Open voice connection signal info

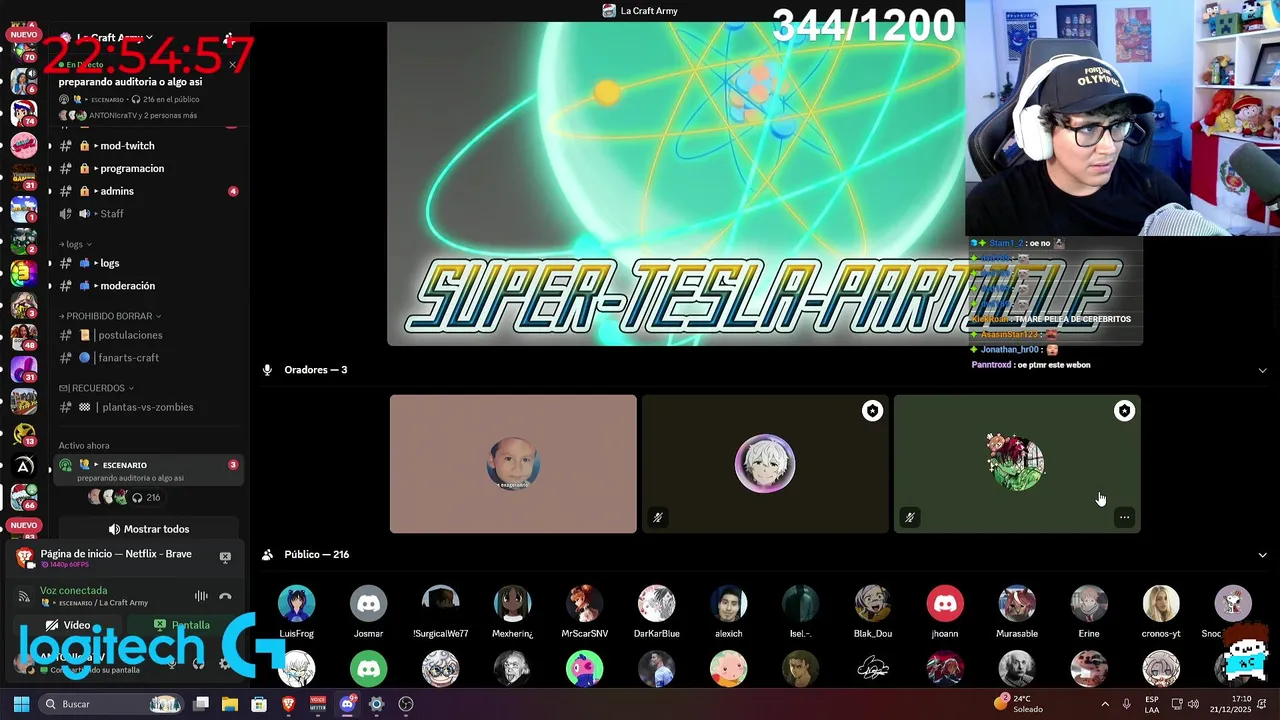pos(24,596)
